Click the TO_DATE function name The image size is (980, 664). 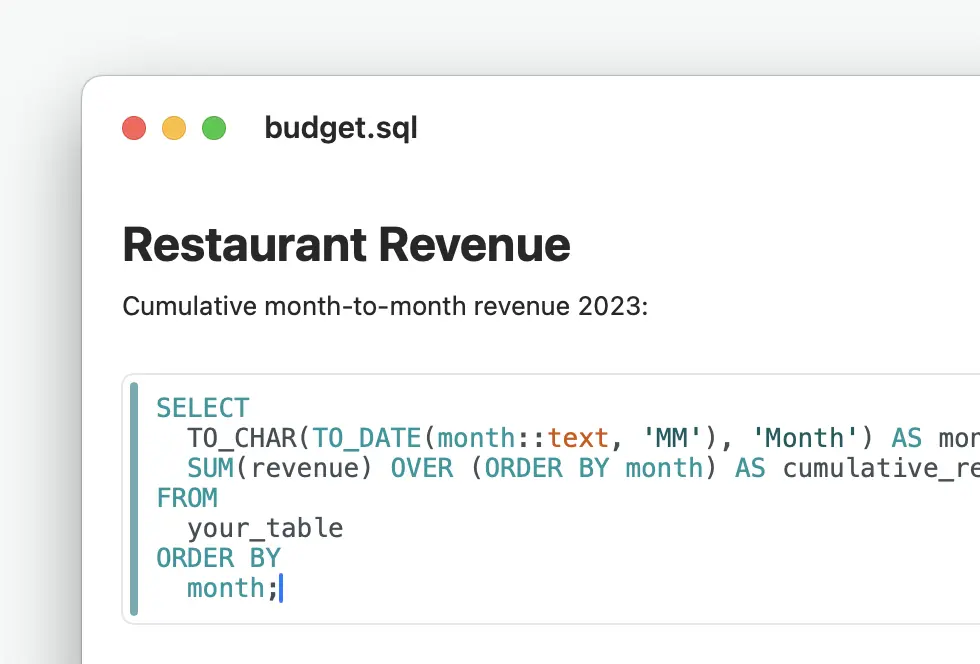point(357,438)
